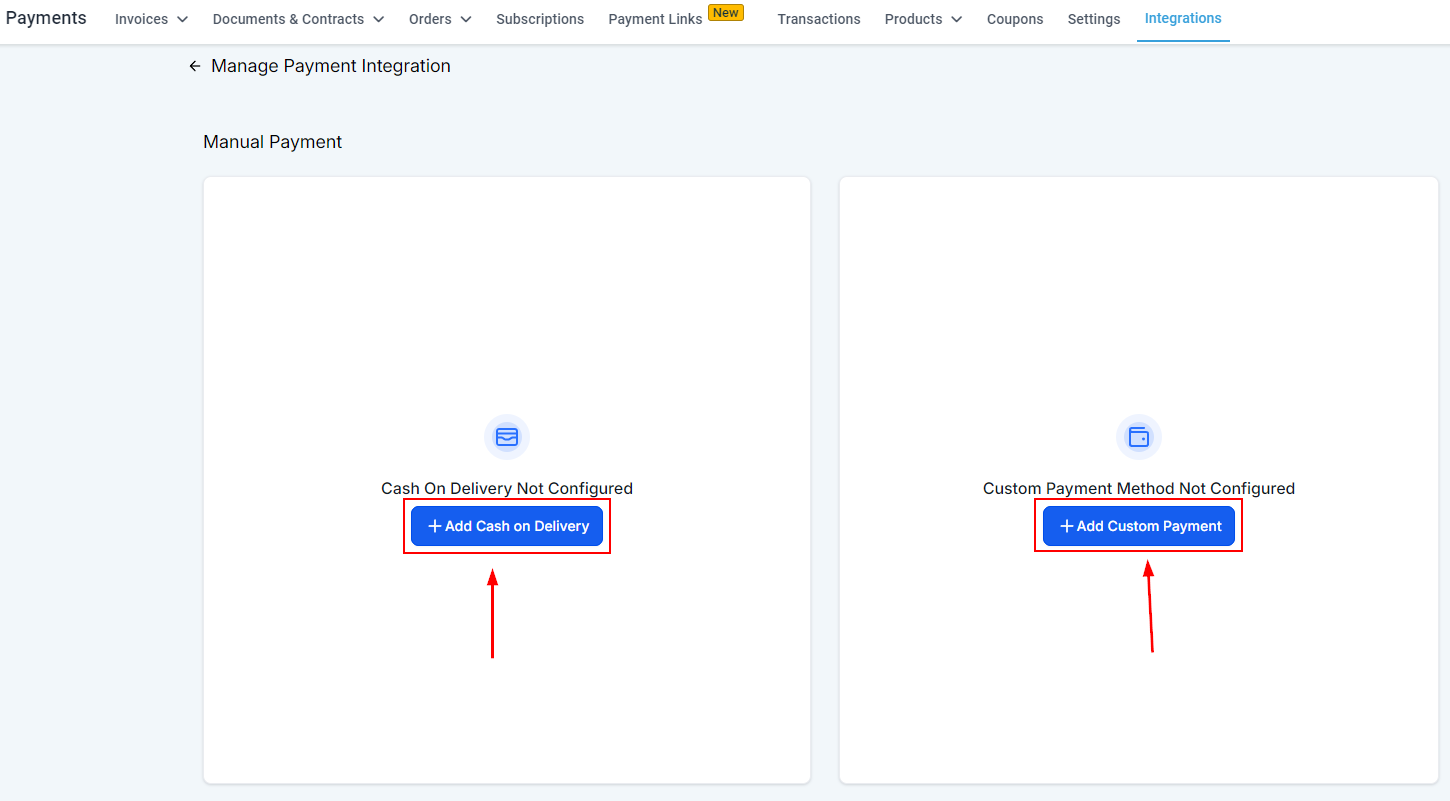Image resolution: width=1450 pixels, height=801 pixels.
Task: Click the New badge on Payment Links
Action: 725,13
